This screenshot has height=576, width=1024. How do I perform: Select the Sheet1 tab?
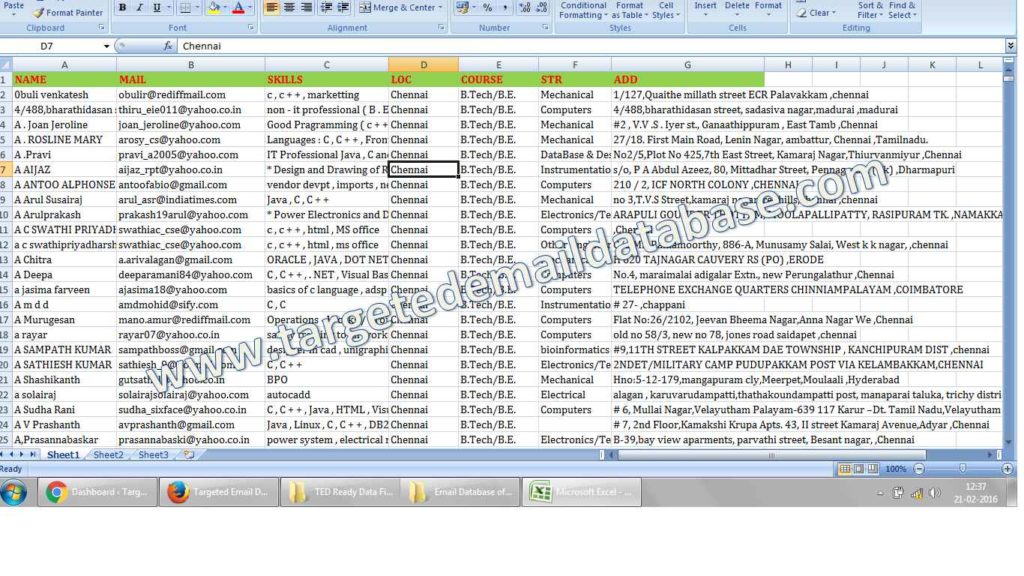[x=63, y=455]
